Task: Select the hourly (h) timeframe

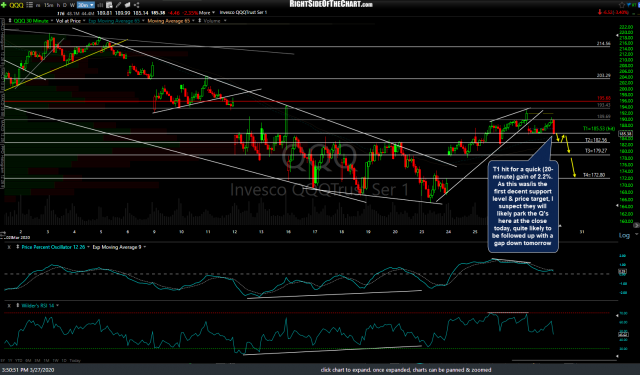Action: 58,5
